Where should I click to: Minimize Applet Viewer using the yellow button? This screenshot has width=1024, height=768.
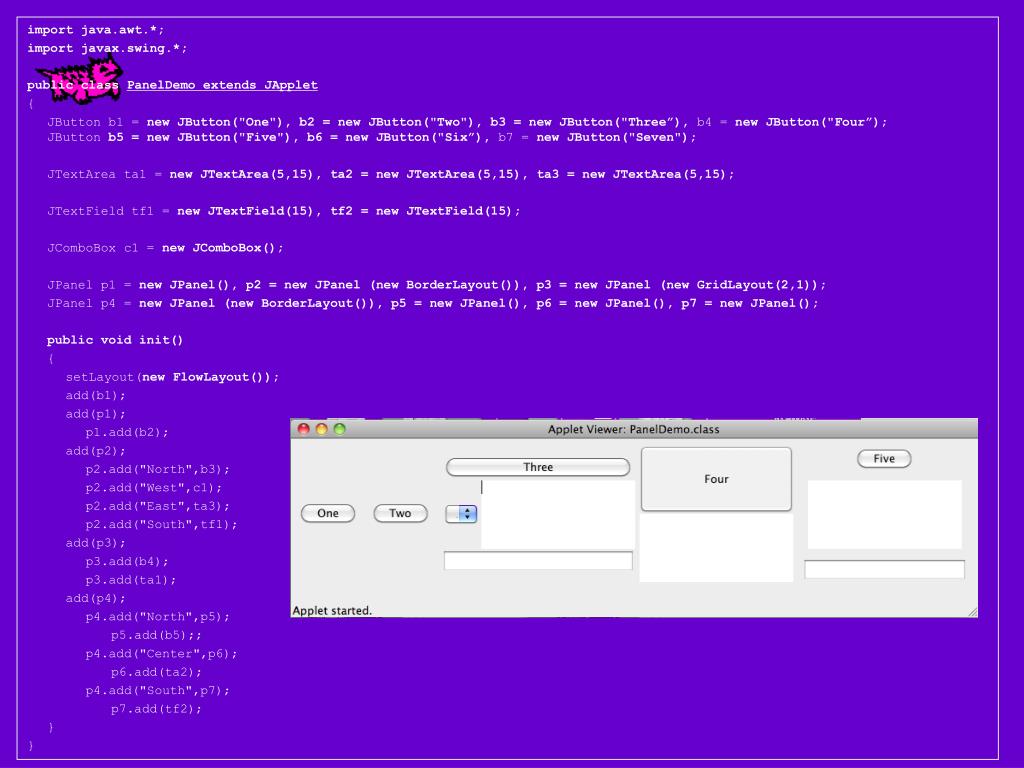321,429
